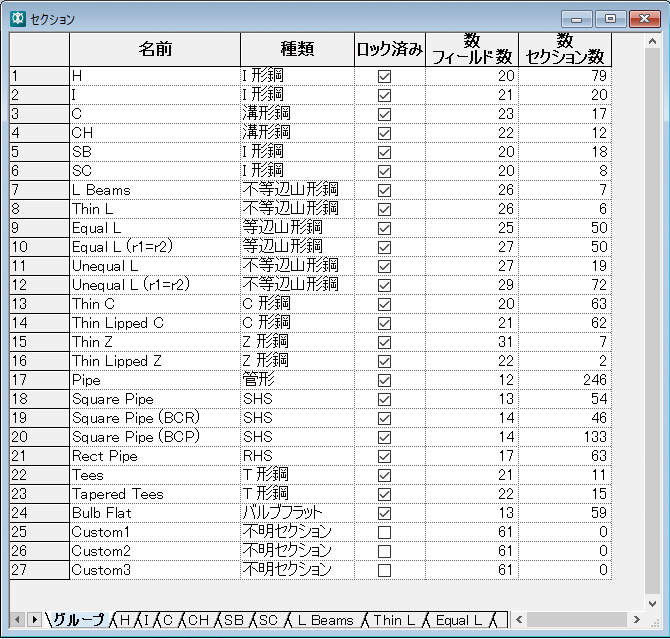Select row header number 17
The height and width of the screenshot is (639, 670).
click(x=39, y=380)
